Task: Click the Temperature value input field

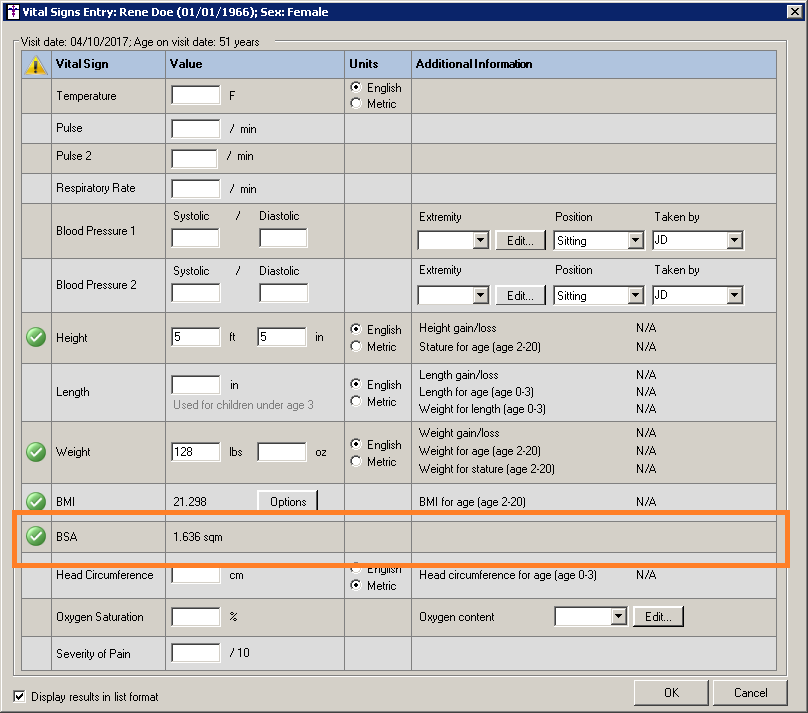Action: point(196,96)
